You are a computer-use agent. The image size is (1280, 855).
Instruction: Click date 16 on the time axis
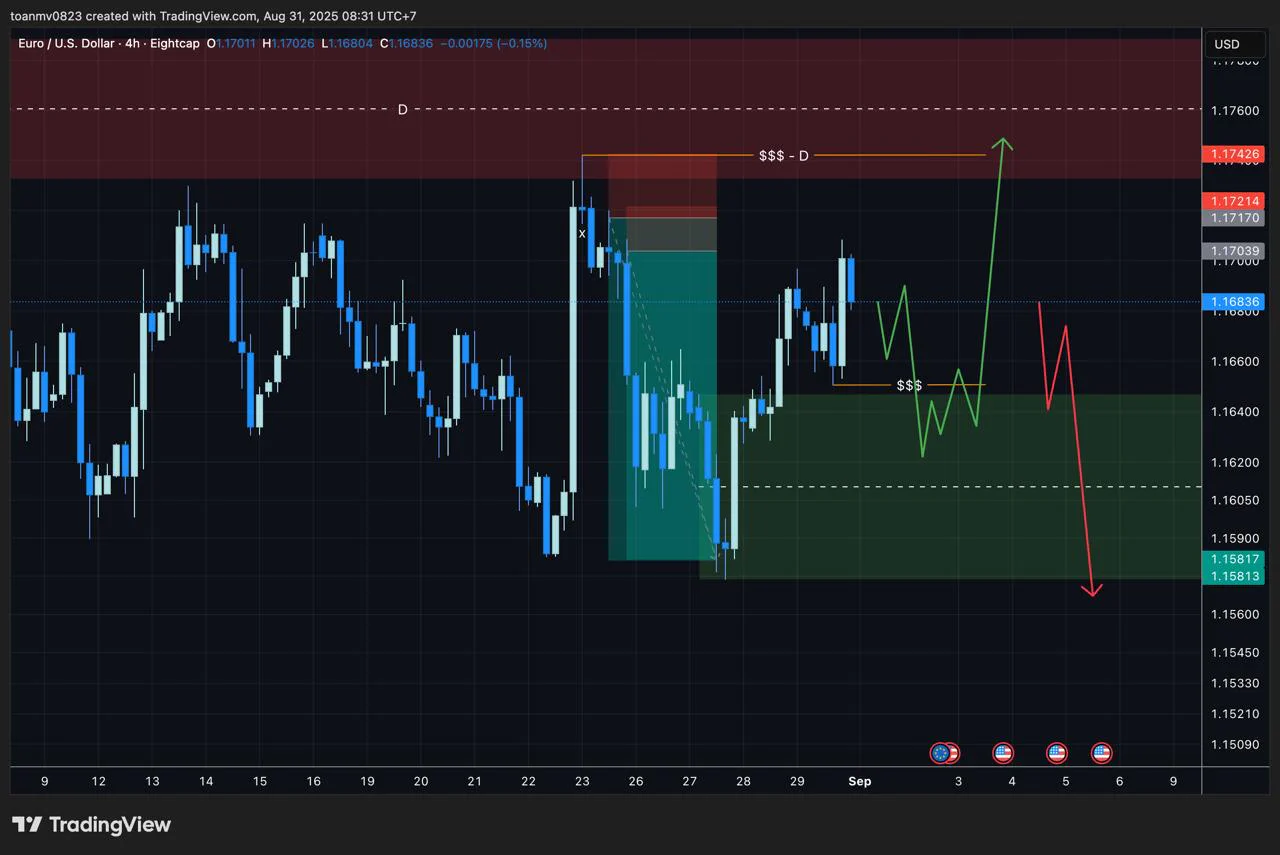313,781
